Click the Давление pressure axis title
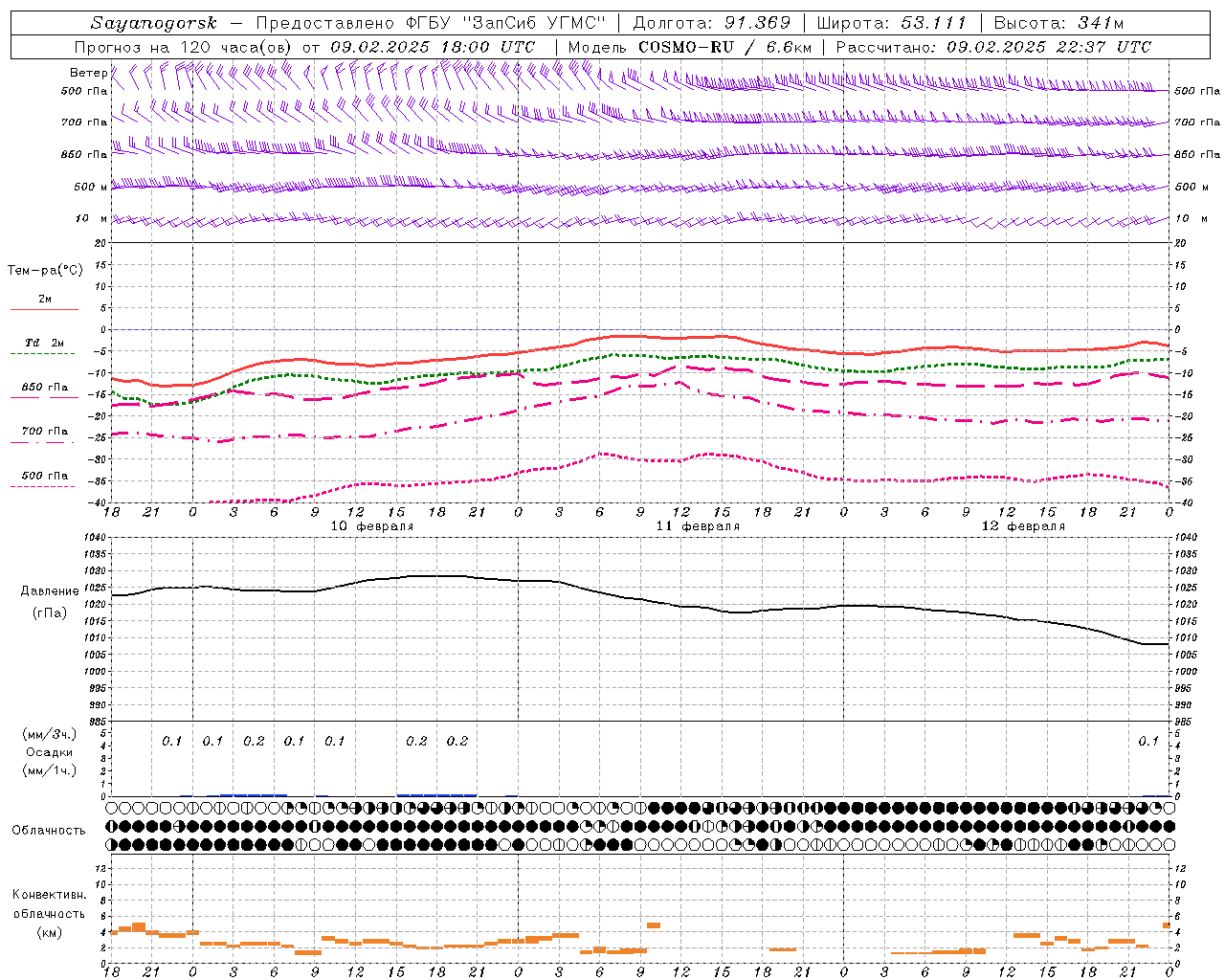 (x=50, y=591)
